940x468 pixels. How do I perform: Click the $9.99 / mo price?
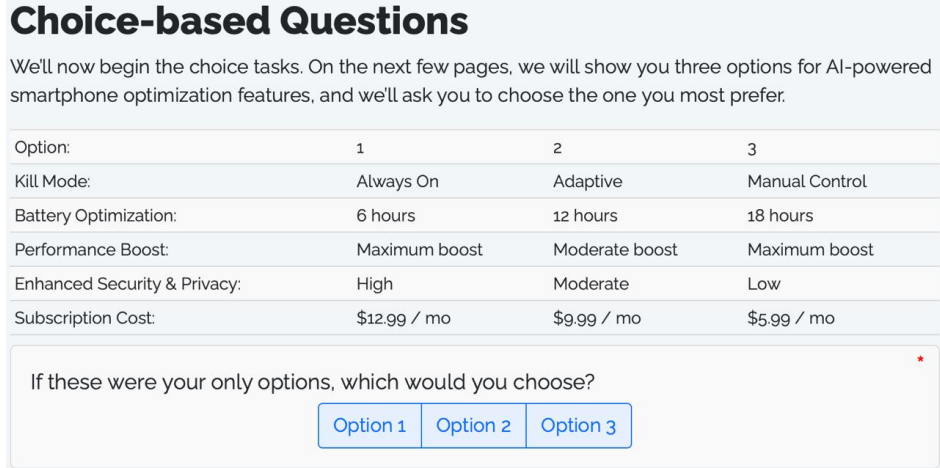tap(597, 318)
